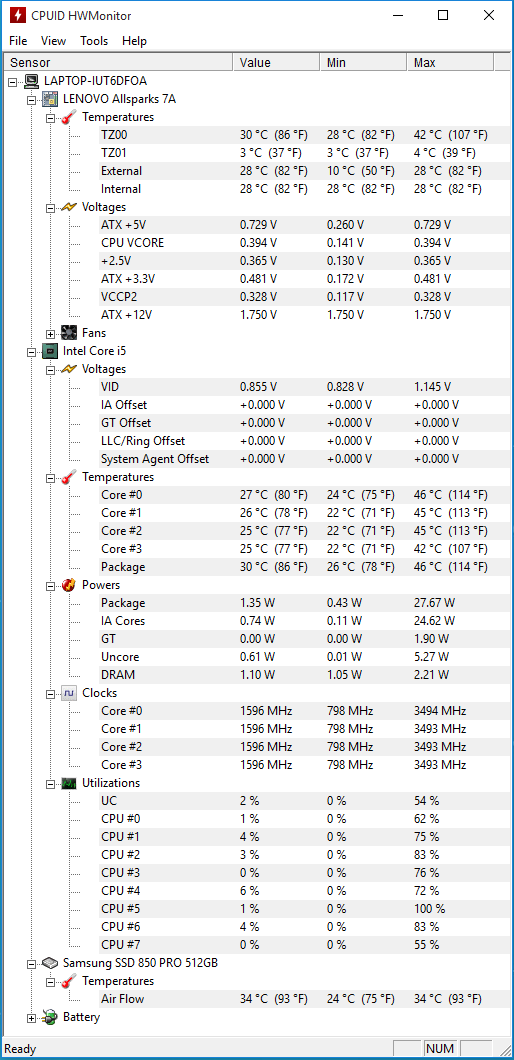Click the LENOVO Allsparks 7A motherboard icon
Screen dimensions: 514x1060
click(x=49, y=99)
